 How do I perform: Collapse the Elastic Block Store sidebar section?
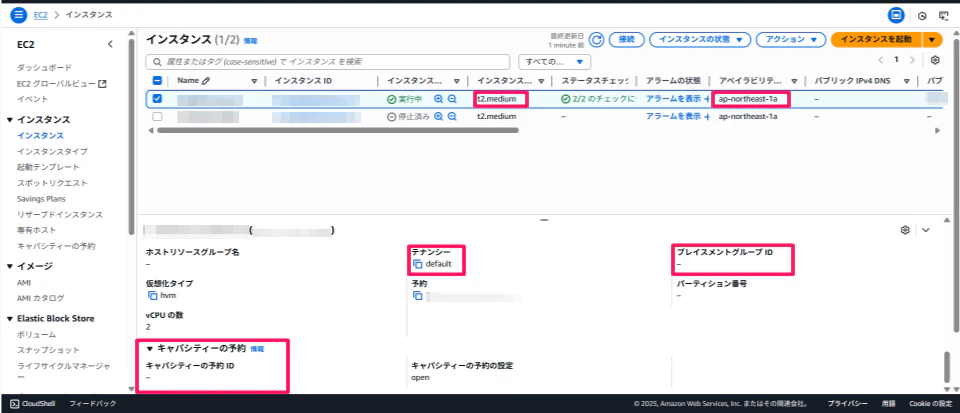(x=10, y=318)
